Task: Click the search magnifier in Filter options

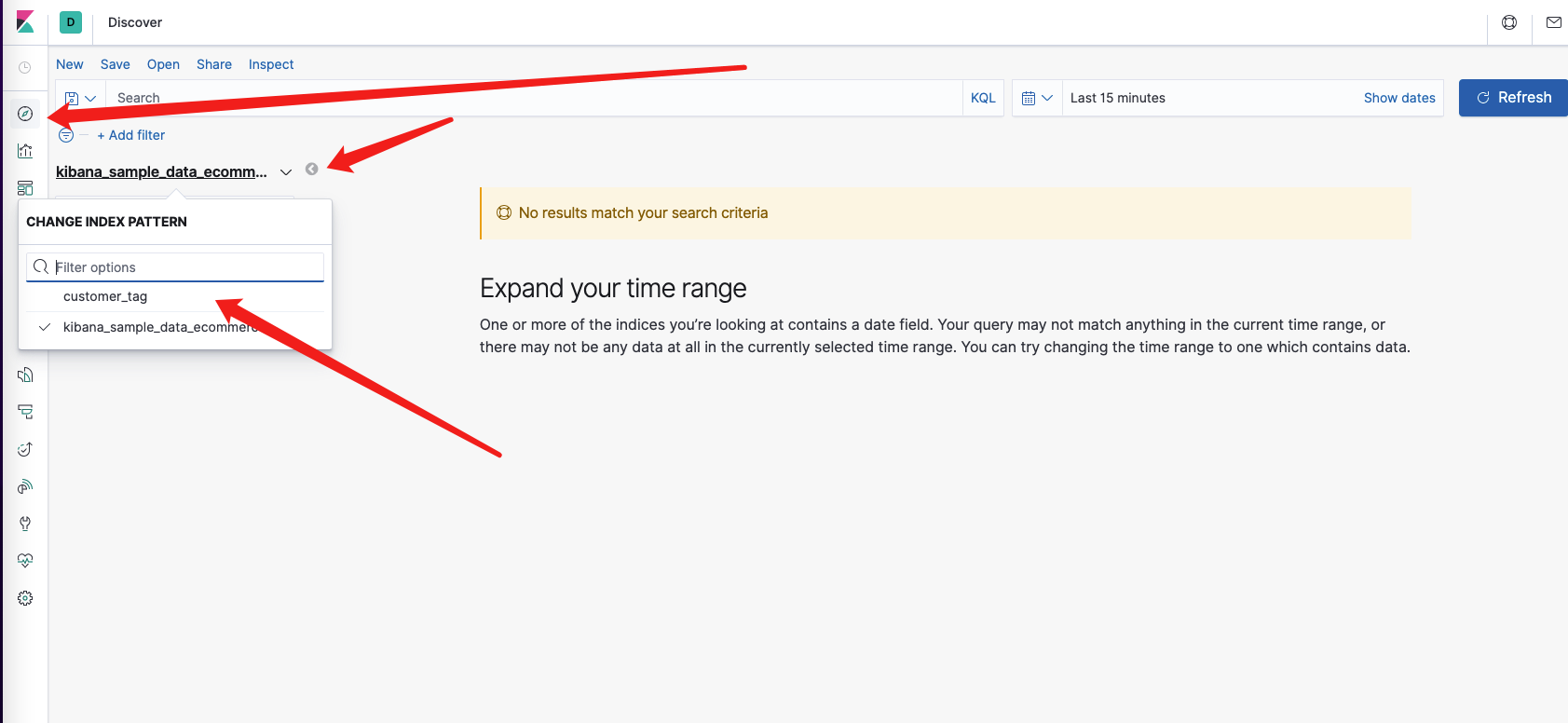Action: click(41, 267)
